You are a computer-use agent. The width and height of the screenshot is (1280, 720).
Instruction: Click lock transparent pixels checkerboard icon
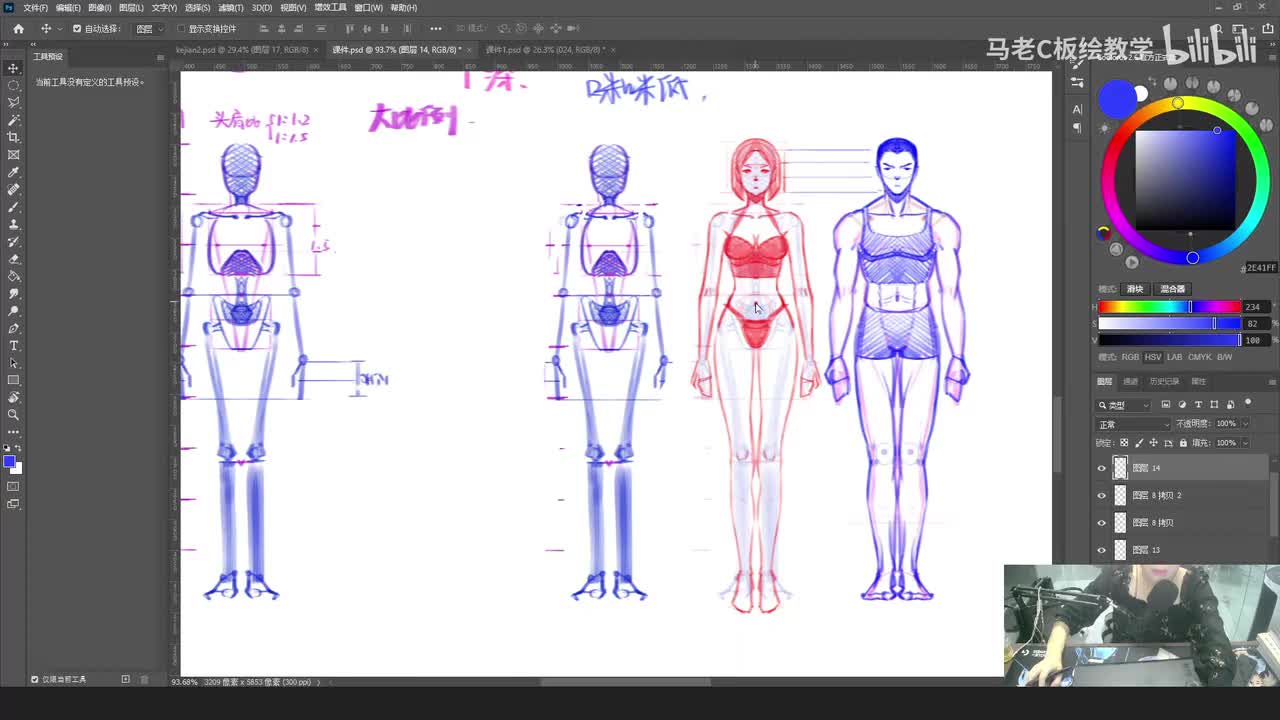(x=1124, y=443)
